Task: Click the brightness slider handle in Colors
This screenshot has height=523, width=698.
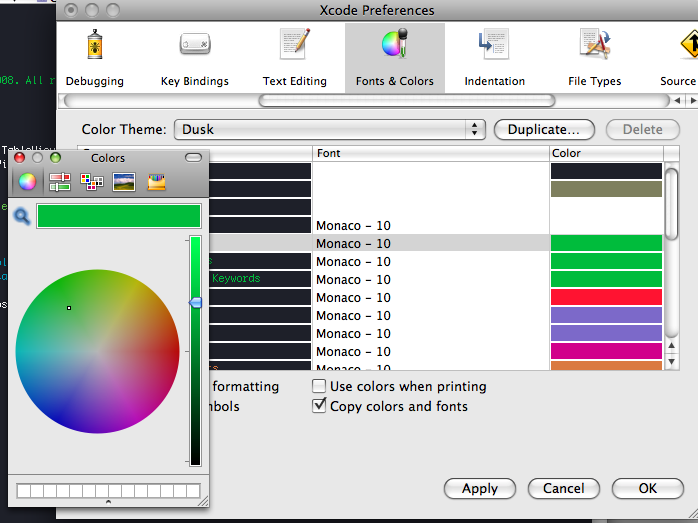Action: [x=195, y=303]
